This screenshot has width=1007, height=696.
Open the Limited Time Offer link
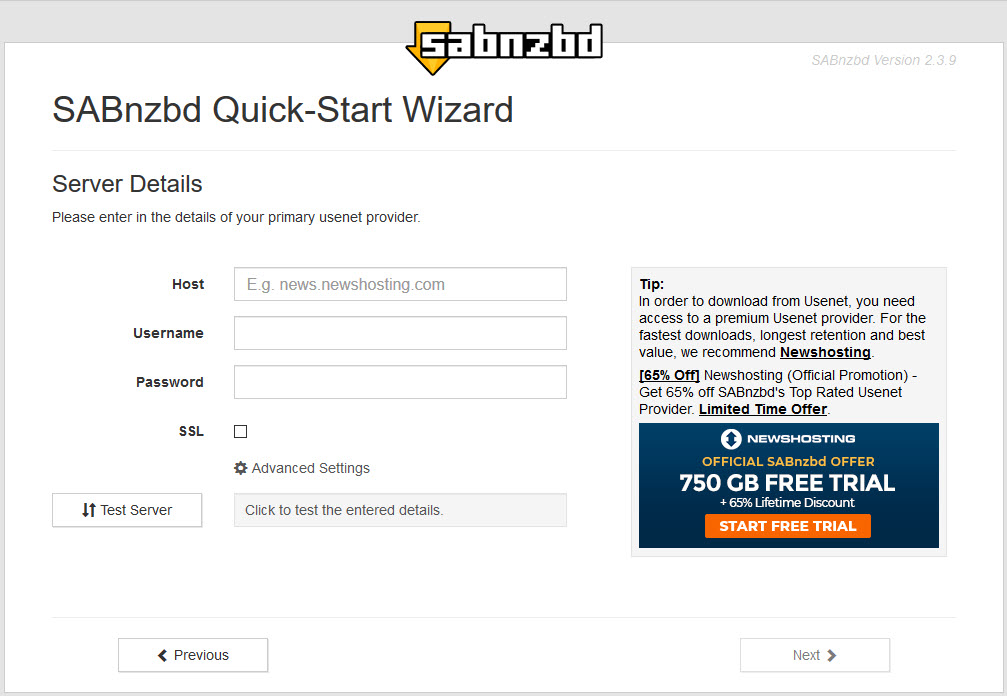tap(763, 409)
